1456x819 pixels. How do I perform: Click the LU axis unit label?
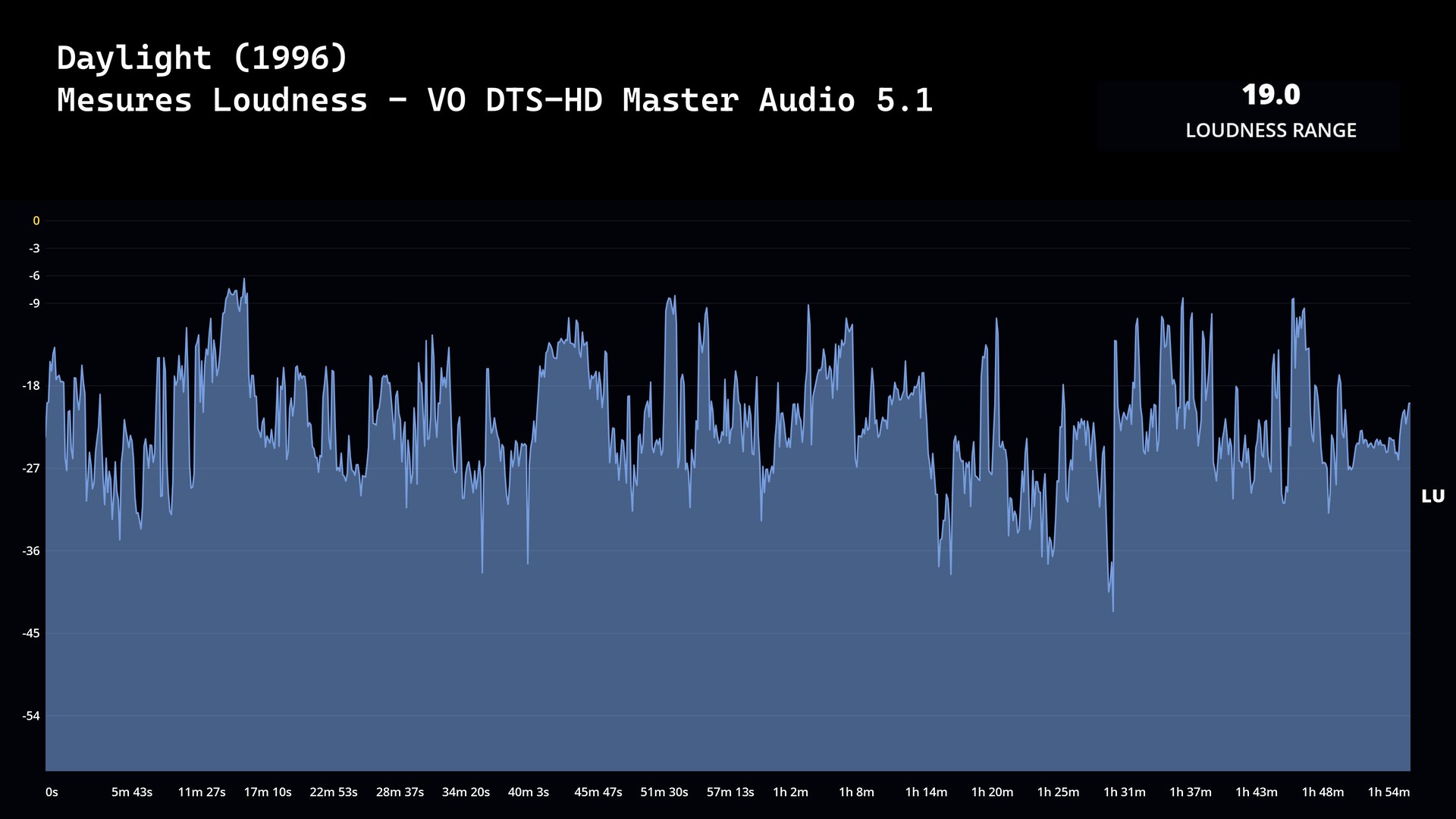tap(1432, 496)
